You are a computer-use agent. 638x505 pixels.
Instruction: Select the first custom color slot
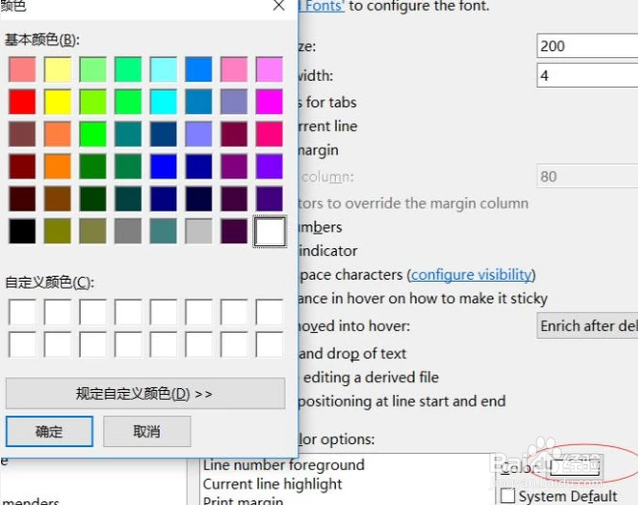pyautogui.click(x=22, y=312)
